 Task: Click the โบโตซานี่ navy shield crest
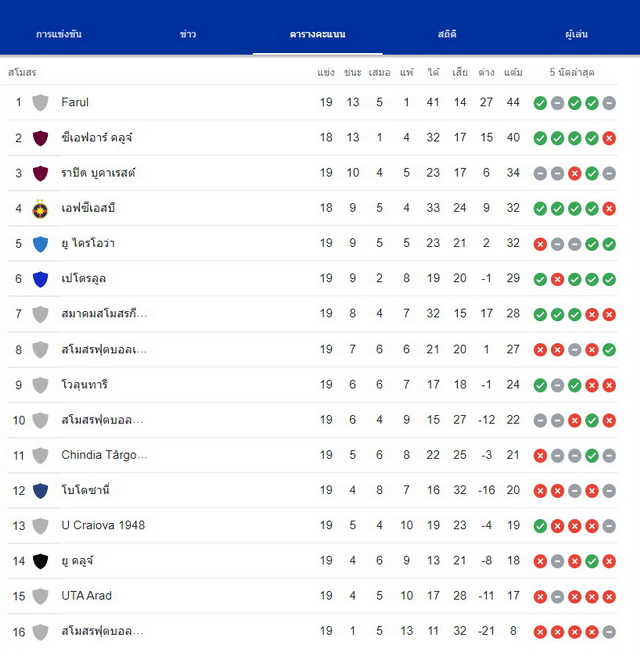(x=40, y=491)
